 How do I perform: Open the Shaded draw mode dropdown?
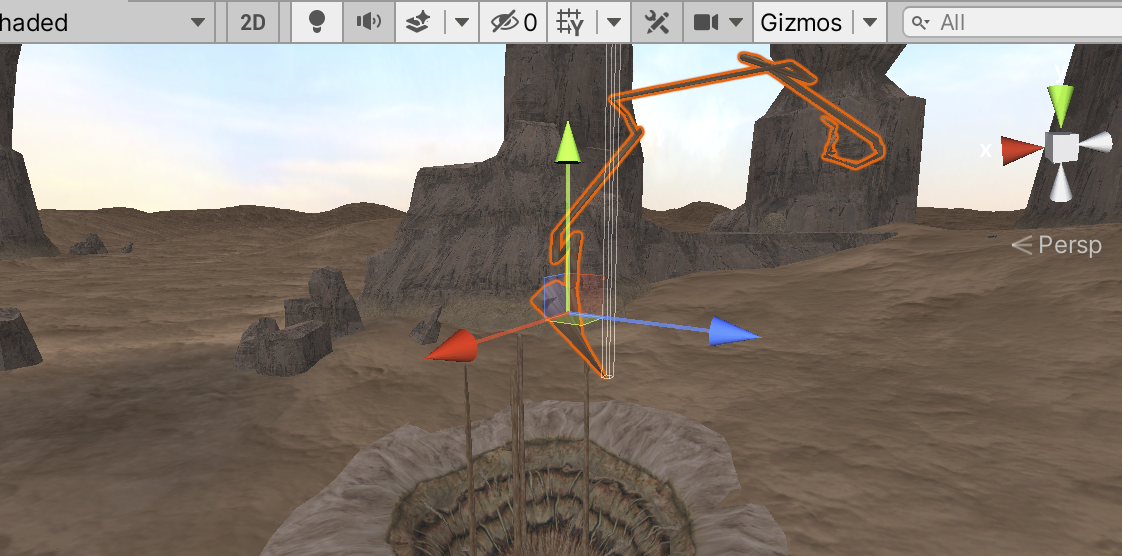tap(107, 22)
